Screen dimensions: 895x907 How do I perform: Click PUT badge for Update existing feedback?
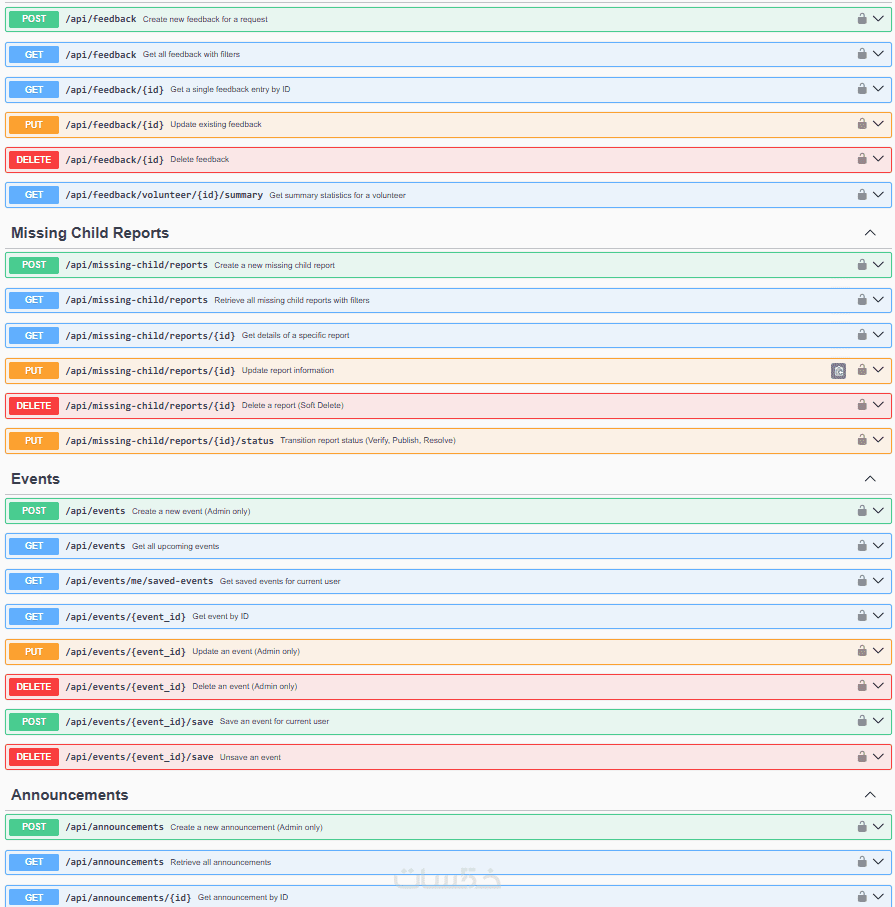point(34,124)
